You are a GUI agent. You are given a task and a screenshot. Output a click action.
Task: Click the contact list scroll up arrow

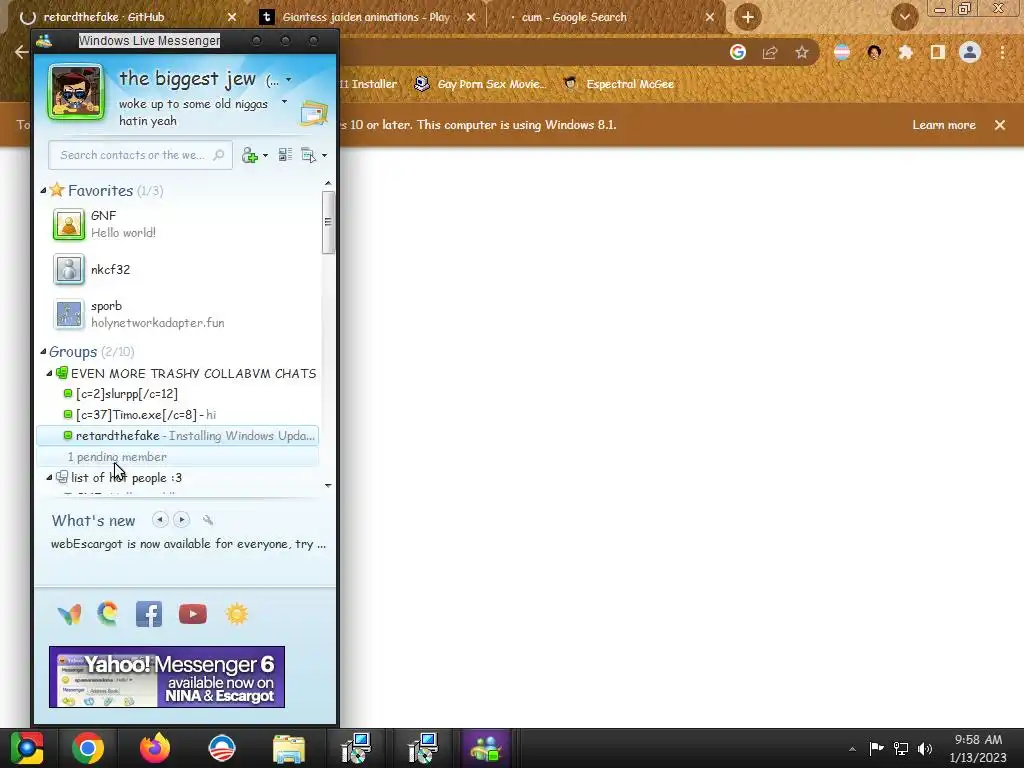(x=328, y=184)
